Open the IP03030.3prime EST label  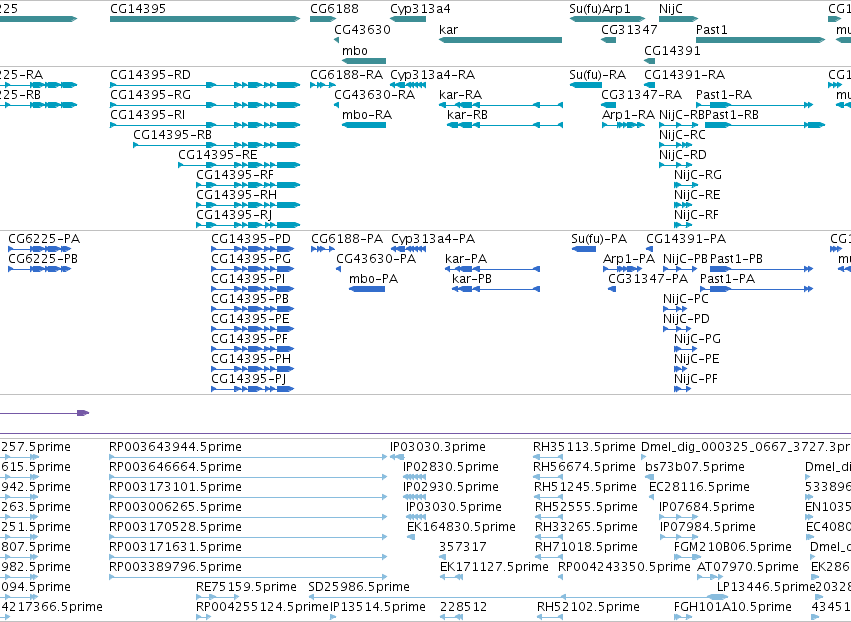437,447
